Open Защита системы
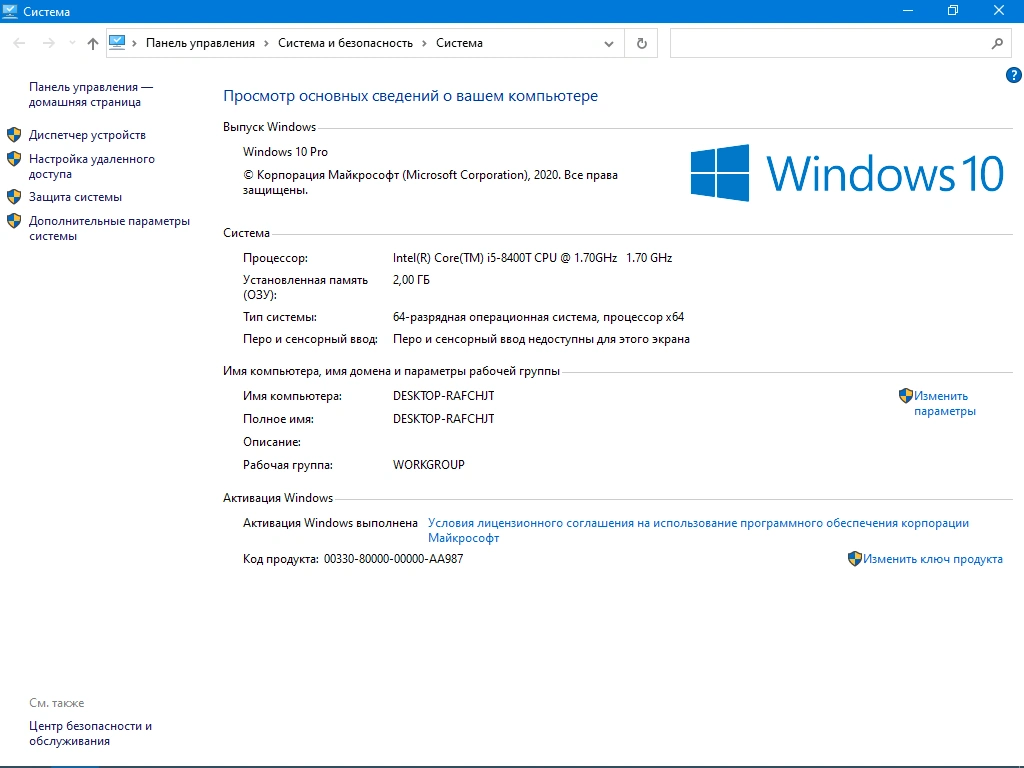The height and width of the screenshot is (768, 1024). pos(75,197)
